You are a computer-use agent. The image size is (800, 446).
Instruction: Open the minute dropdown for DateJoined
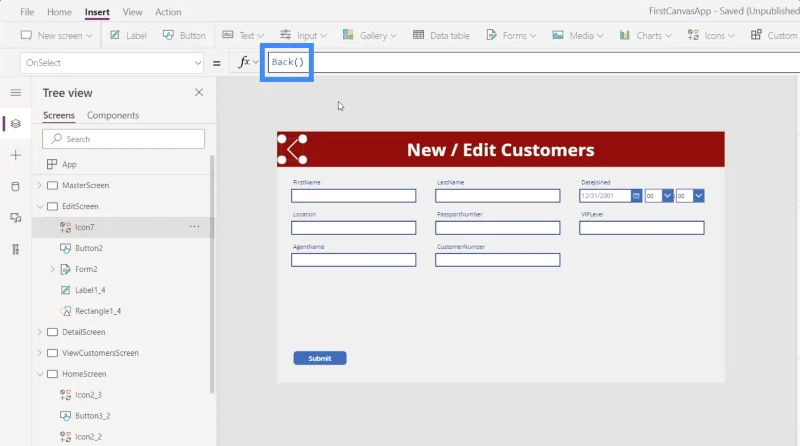[698, 195]
